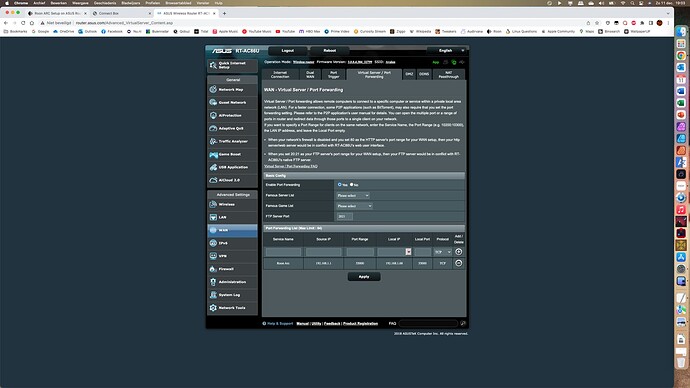Select Virtual Server / Port Forwarding tab
690x388 pixels.
[374, 74]
